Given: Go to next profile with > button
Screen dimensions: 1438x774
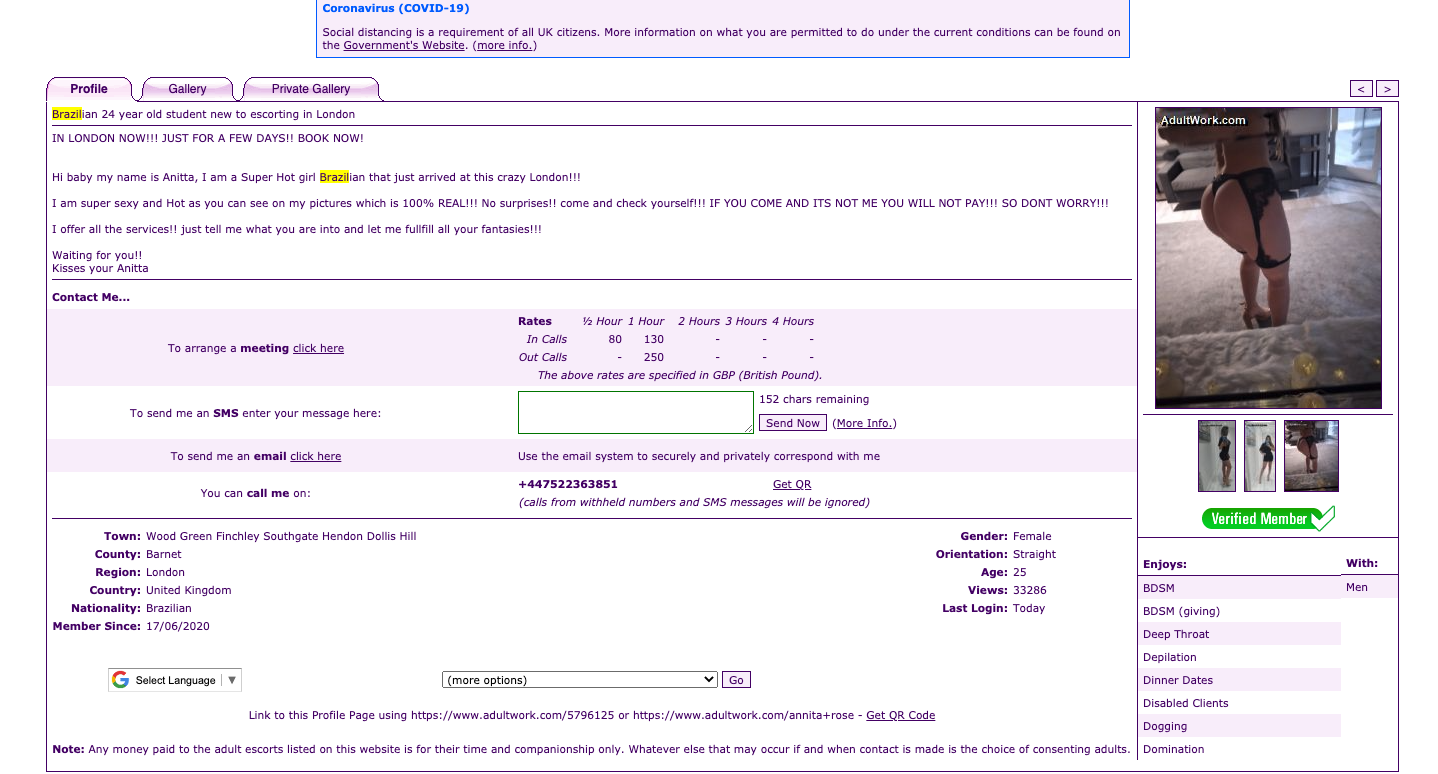Looking at the screenshot, I should (x=1387, y=89).
